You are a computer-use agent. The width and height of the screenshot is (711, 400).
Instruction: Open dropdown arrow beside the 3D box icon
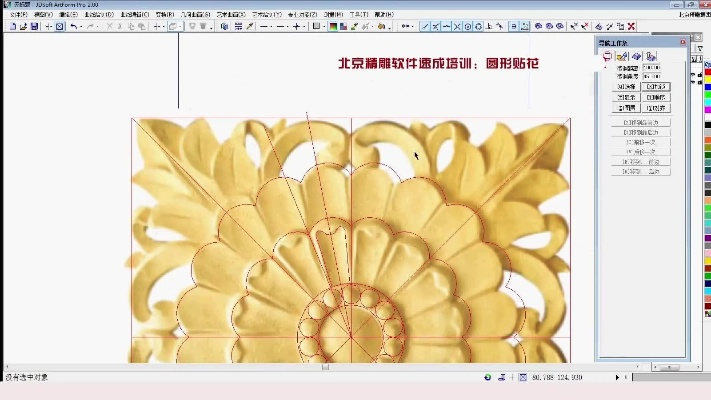pyautogui.click(x=180, y=27)
